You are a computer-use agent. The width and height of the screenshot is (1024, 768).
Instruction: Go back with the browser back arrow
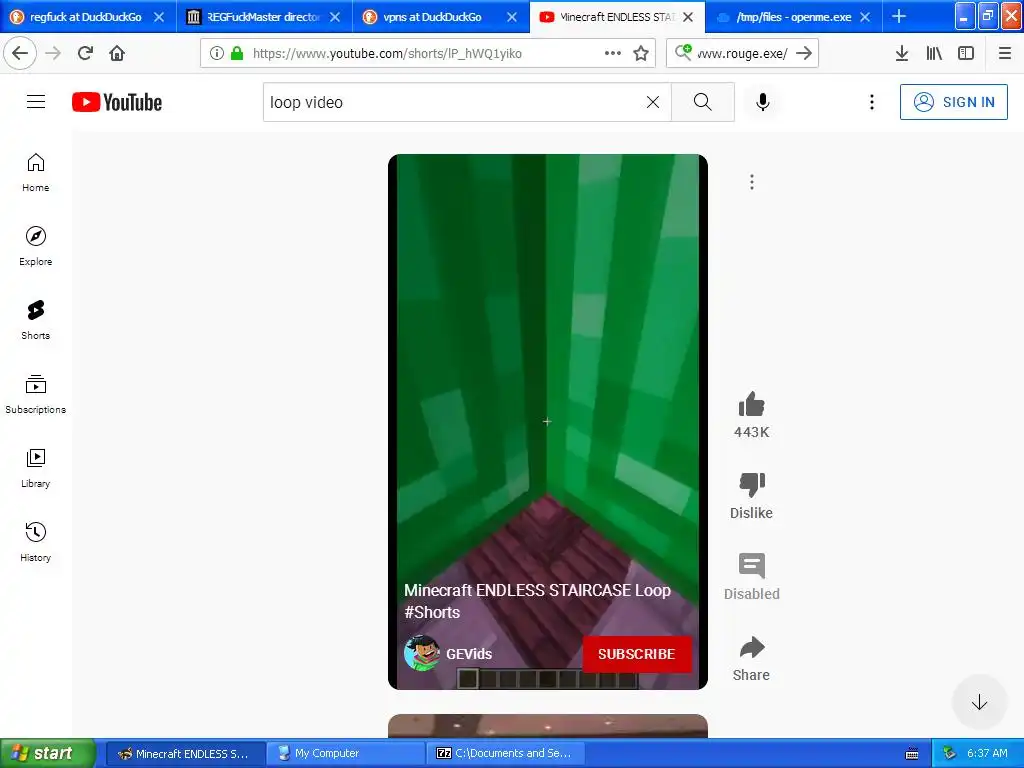(20, 53)
